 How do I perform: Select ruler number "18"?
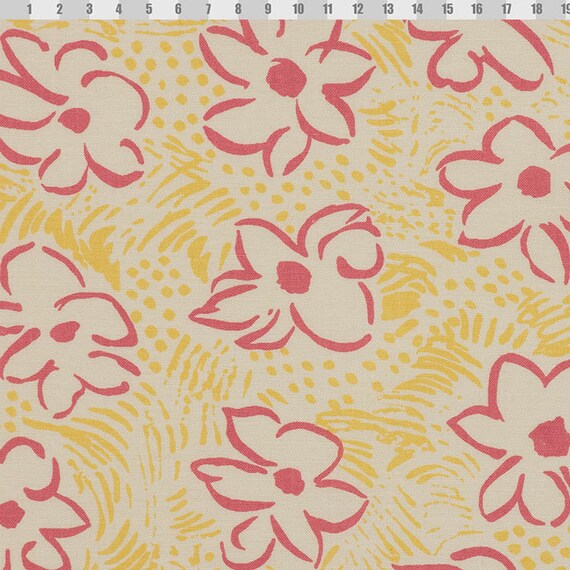pyautogui.click(x=537, y=9)
